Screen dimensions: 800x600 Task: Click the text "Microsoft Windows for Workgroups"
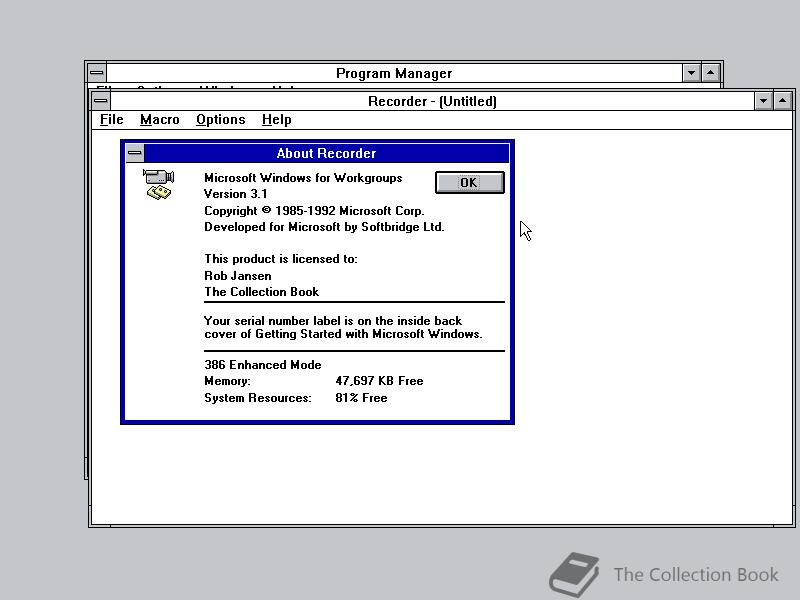tap(303, 178)
